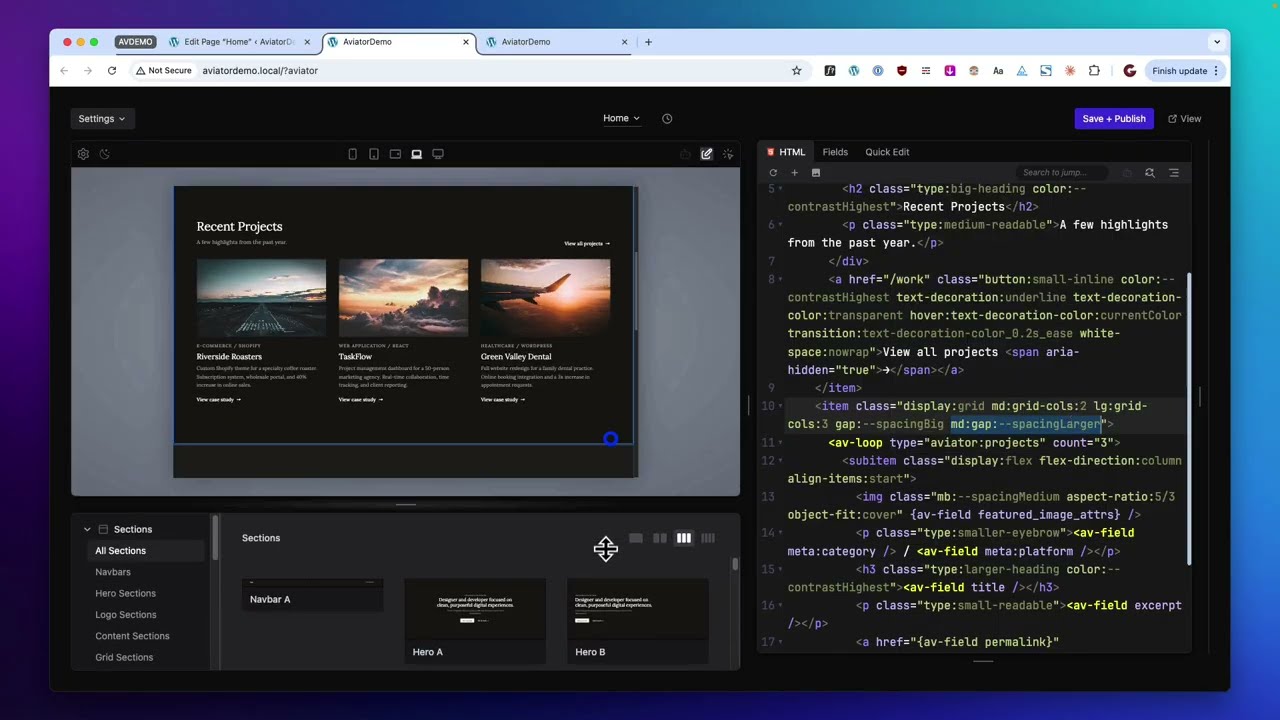
Task: Click the TaskFlow project sunset image
Action: tap(403, 297)
